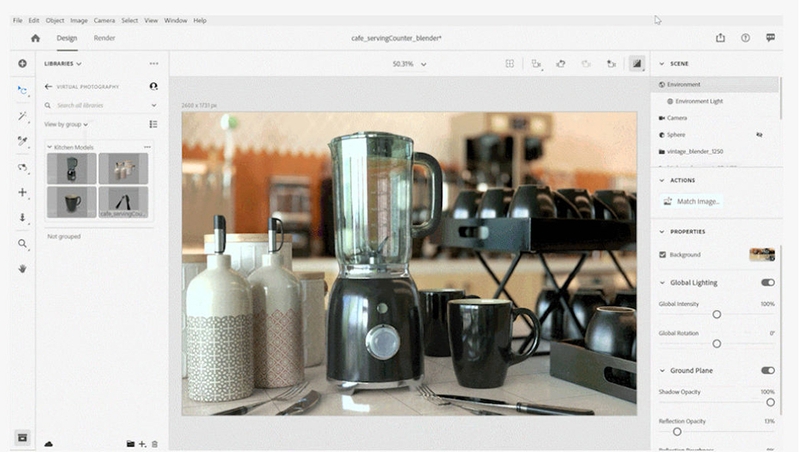Click the Match Image button
This screenshot has width=800, height=452.
tap(692, 202)
